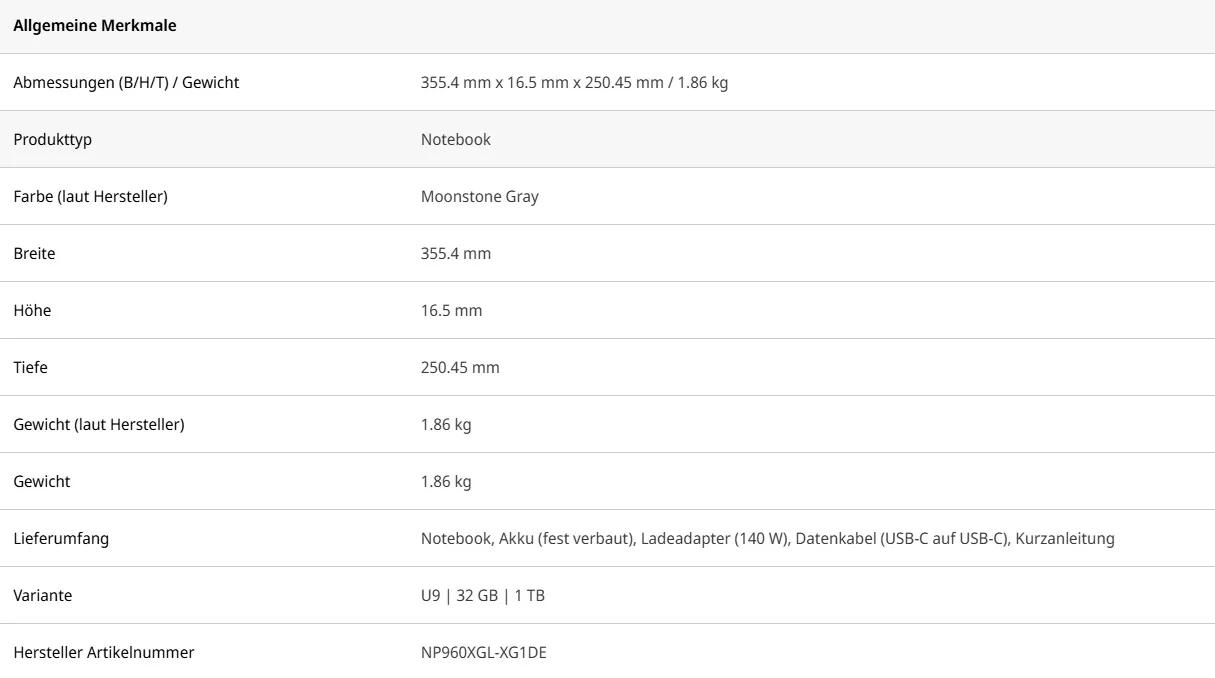
Task: Click the Notebook product type value
Action: coord(455,140)
